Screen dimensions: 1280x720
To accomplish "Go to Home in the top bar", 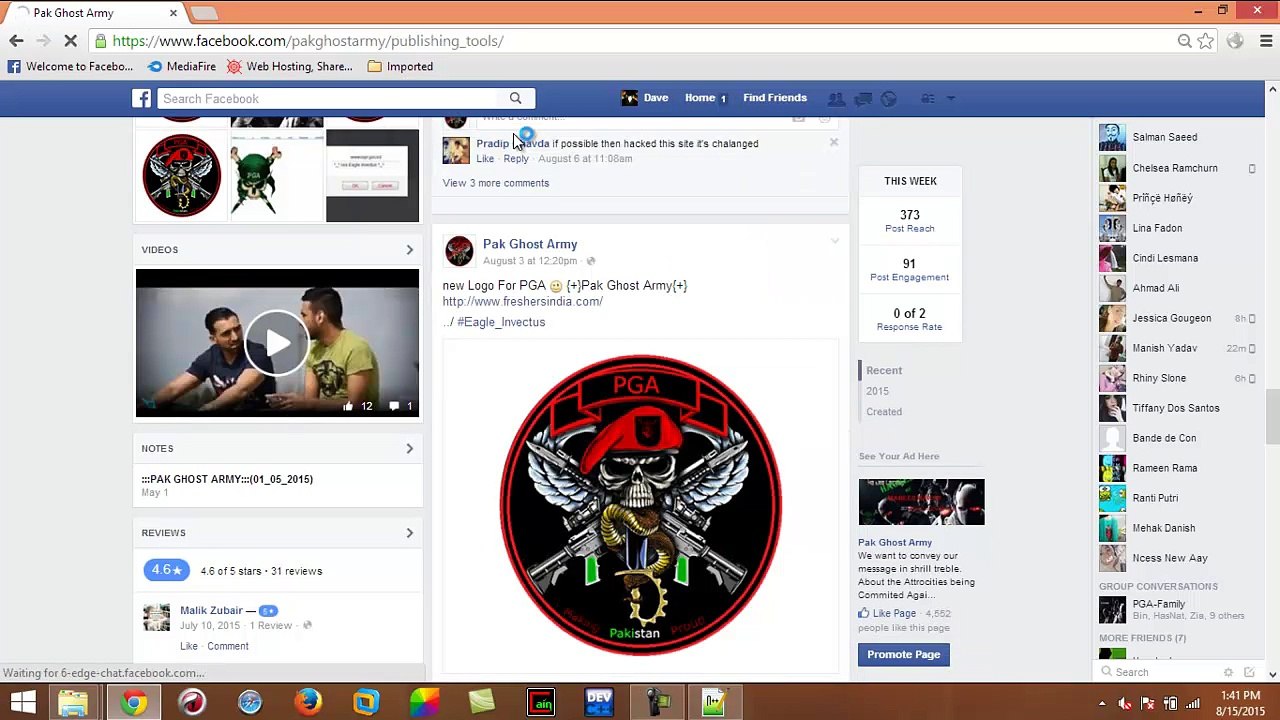I will (700, 98).
